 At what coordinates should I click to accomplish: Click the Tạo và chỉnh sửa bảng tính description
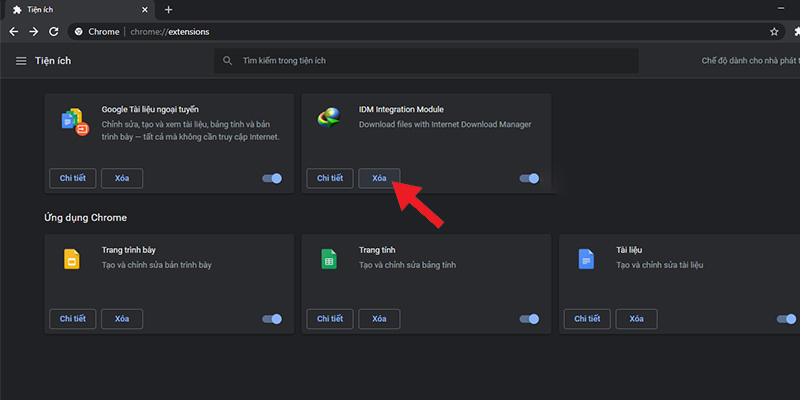408,265
